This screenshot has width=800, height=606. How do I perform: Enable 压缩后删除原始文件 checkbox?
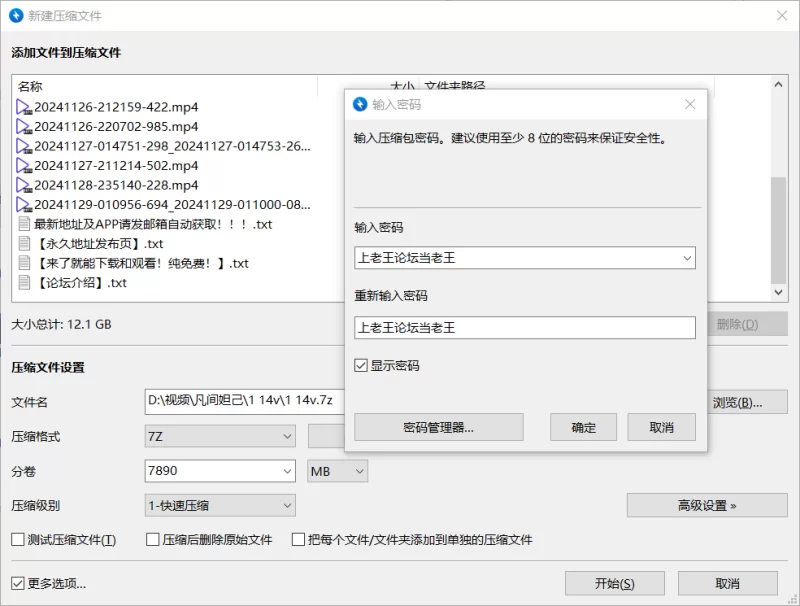tap(153, 540)
